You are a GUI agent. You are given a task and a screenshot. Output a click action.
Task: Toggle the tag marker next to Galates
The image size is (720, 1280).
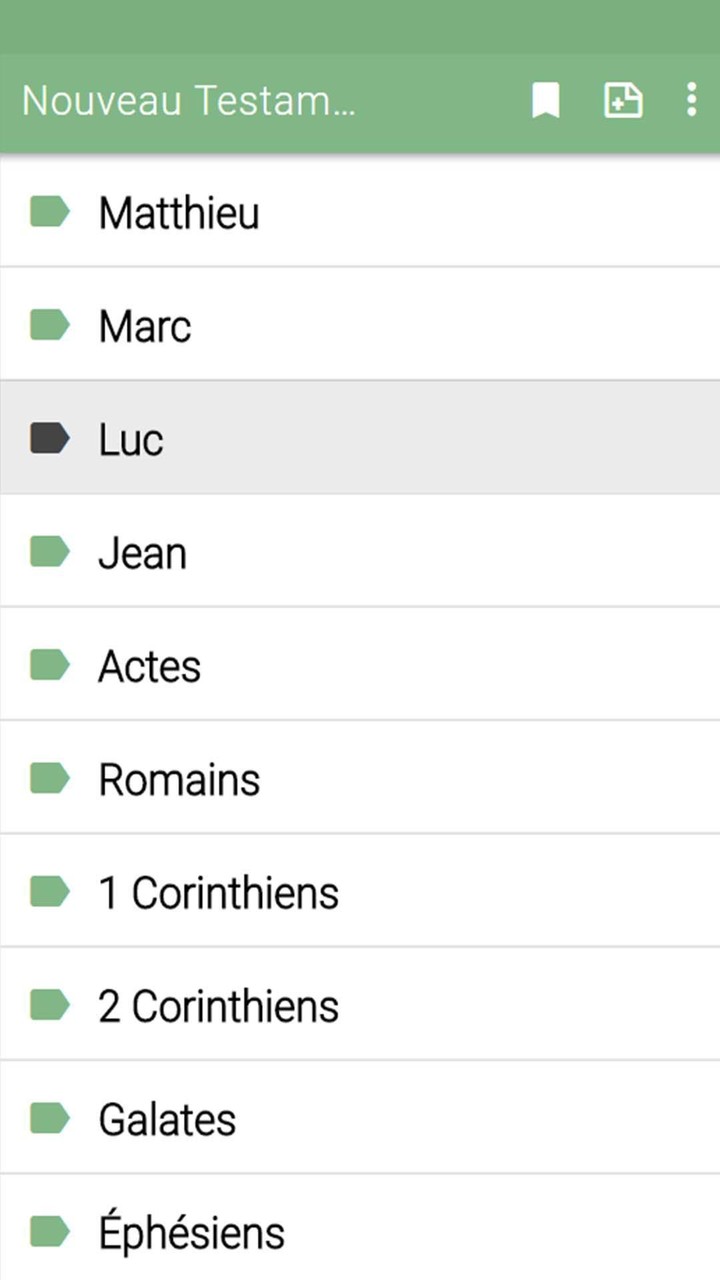tap(49, 1118)
